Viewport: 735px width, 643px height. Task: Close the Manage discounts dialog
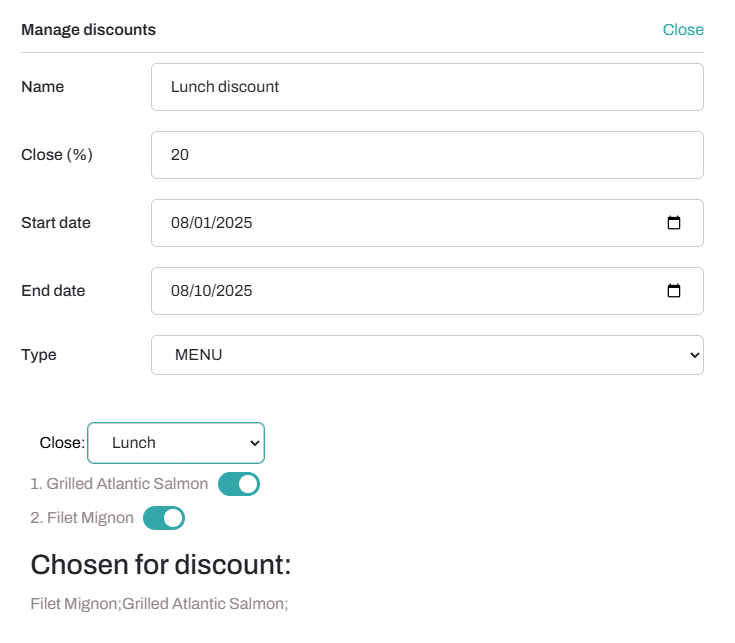click(682, 30)
